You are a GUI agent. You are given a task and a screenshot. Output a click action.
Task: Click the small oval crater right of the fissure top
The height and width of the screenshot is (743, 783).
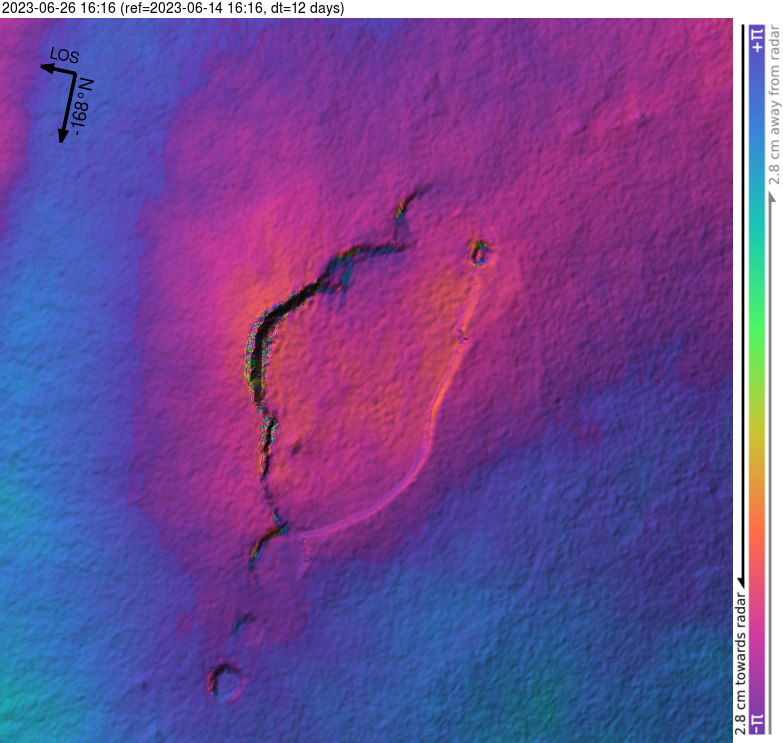point(479,254)
